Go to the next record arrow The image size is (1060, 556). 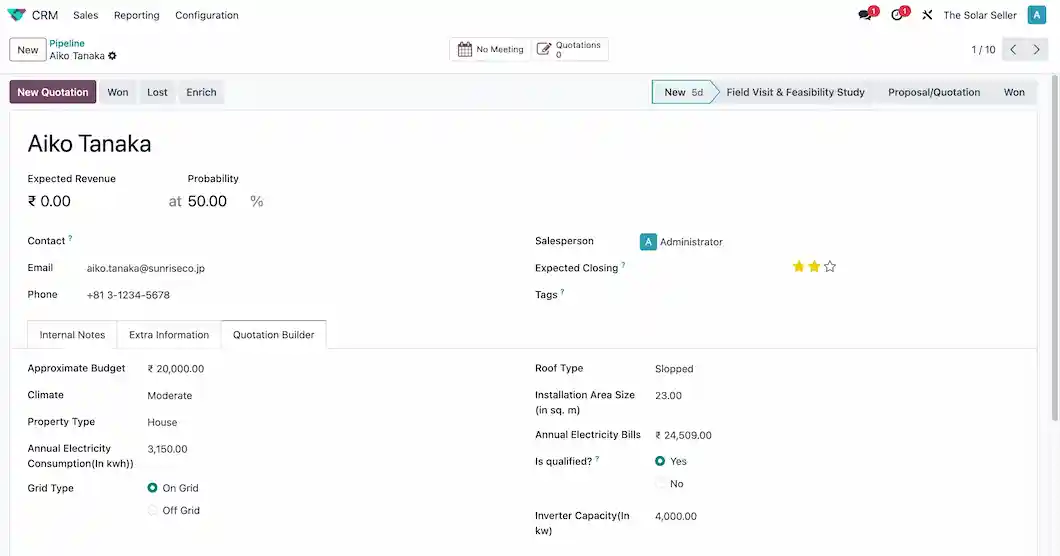(x=1038, y=49)
